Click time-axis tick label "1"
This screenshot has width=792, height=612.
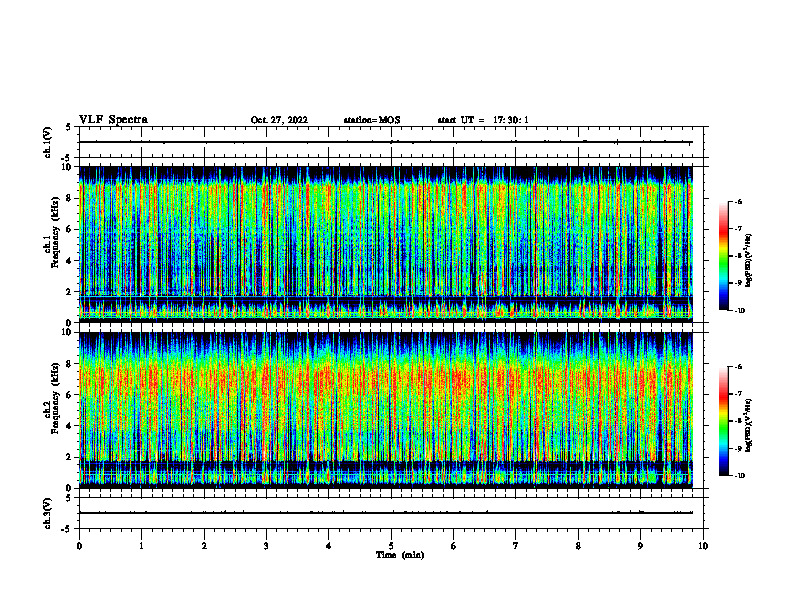point(141,546)
